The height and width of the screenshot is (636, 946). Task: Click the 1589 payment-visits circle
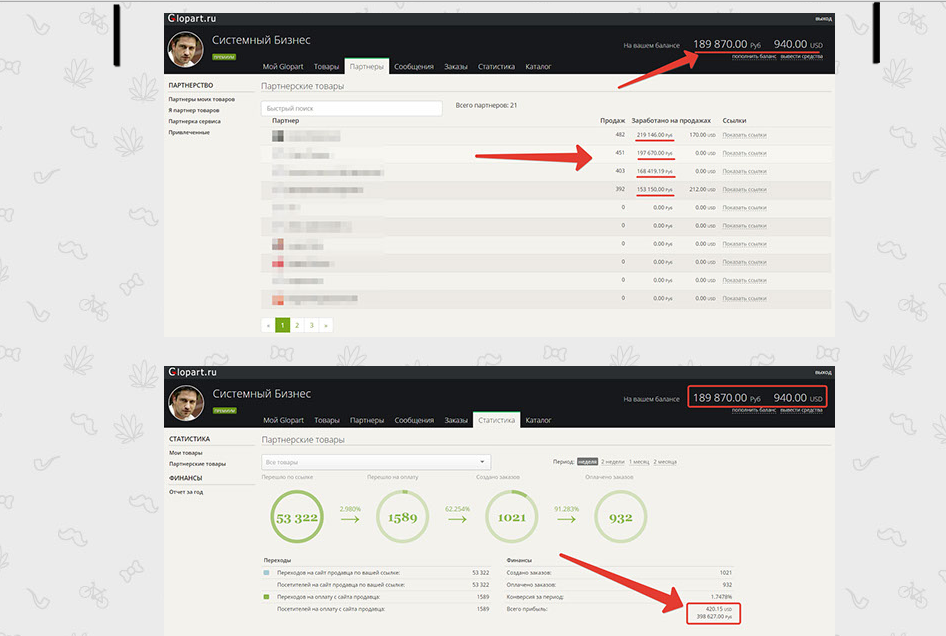(x=402, y=517)
